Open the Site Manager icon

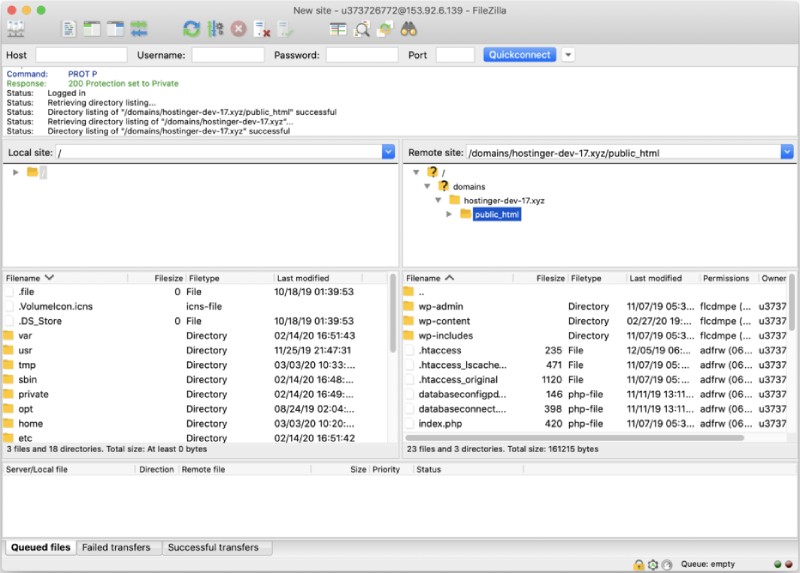point(15,29)
